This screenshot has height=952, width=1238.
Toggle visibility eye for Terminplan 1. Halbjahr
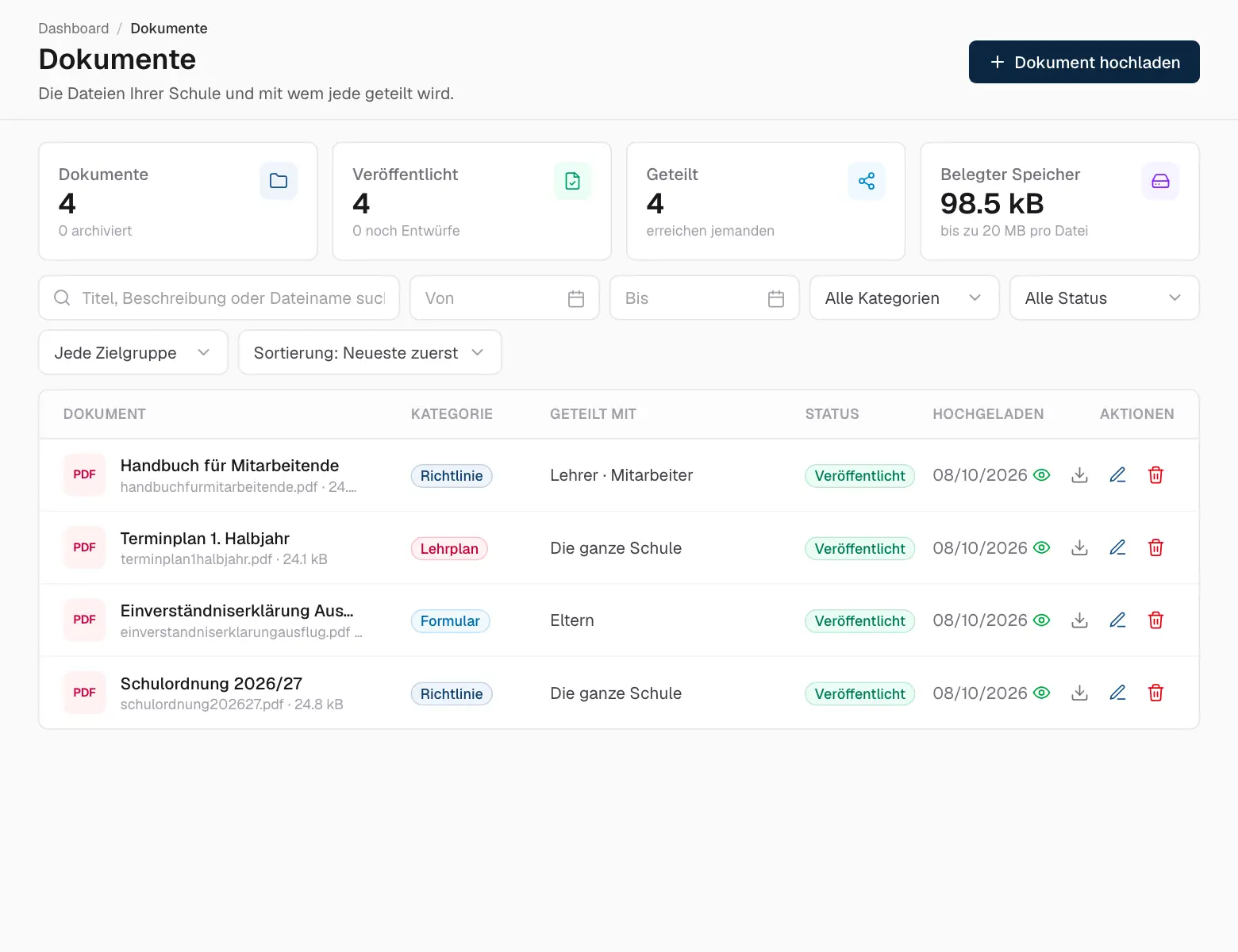[x=1042, y=547]
